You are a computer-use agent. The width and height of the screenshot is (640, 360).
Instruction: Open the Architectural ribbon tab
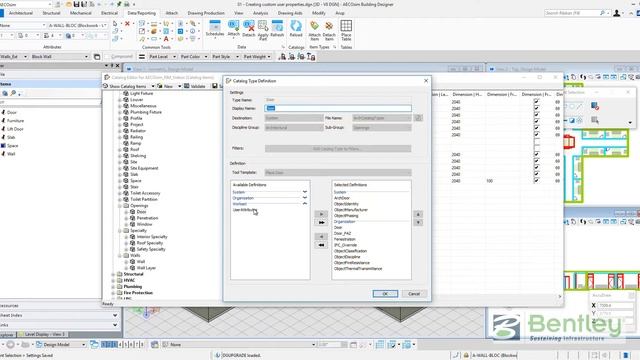[21, 13]
